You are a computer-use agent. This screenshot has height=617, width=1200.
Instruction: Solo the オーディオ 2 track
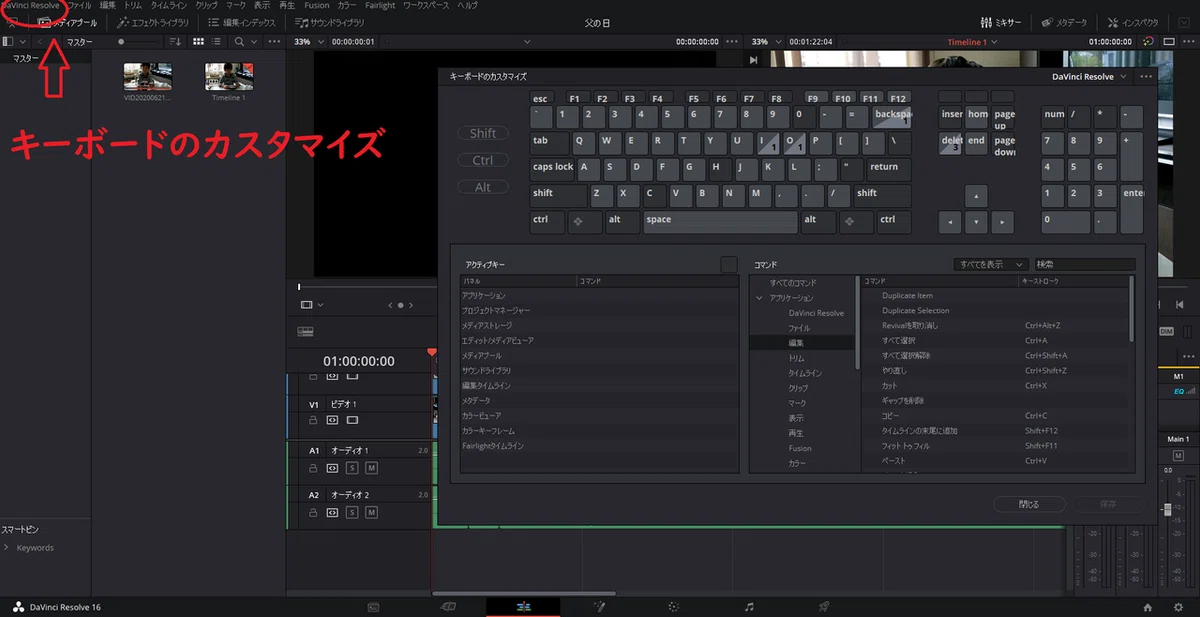coord(352,512)
